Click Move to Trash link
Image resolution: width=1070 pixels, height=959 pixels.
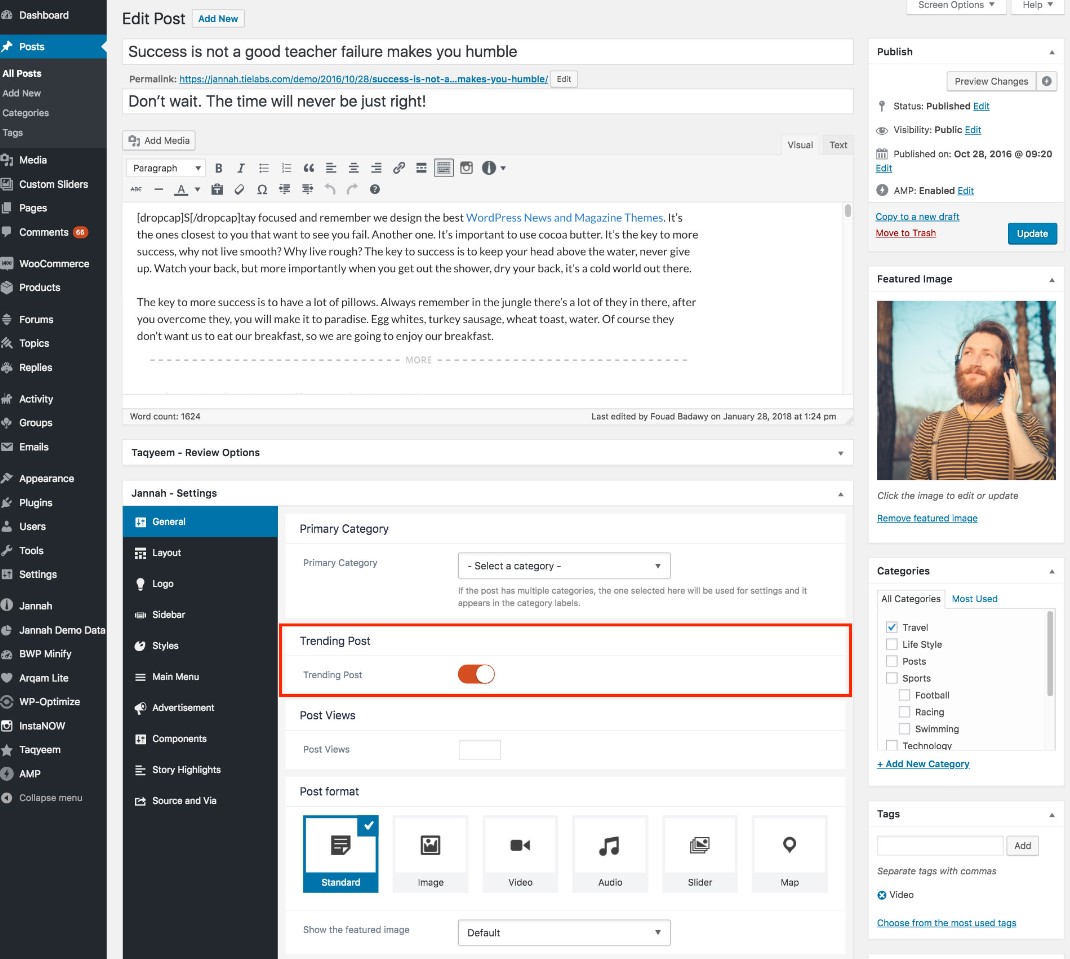pyautogui.click(x=906, y=233)
